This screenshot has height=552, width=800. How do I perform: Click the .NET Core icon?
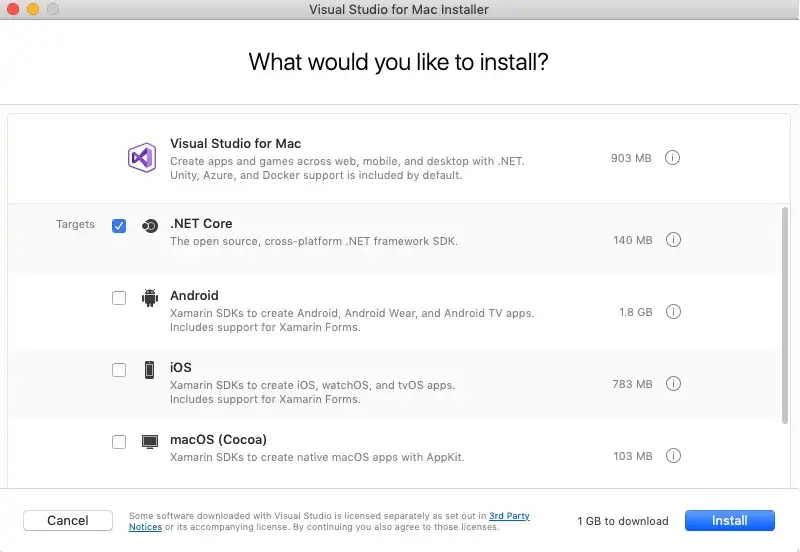[149, 226]
